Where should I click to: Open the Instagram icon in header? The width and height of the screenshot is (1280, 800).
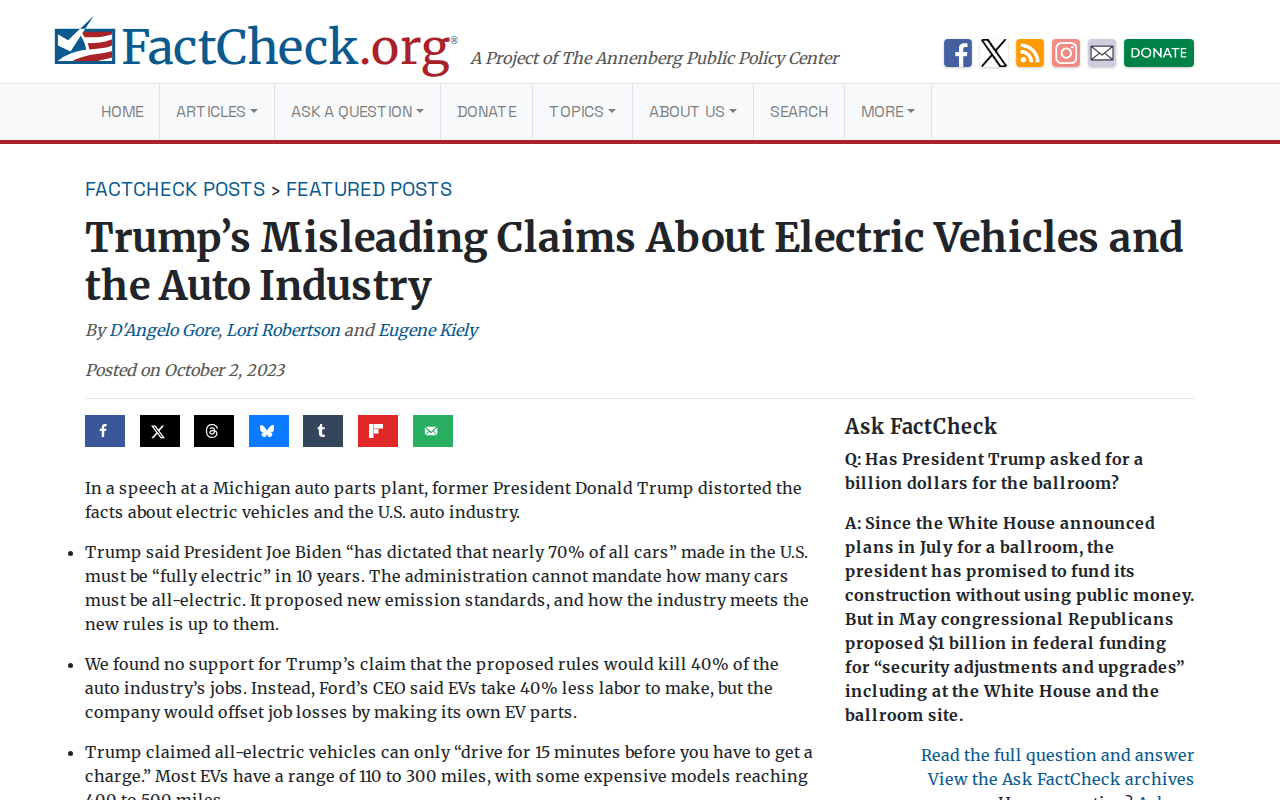[1066, 53]
